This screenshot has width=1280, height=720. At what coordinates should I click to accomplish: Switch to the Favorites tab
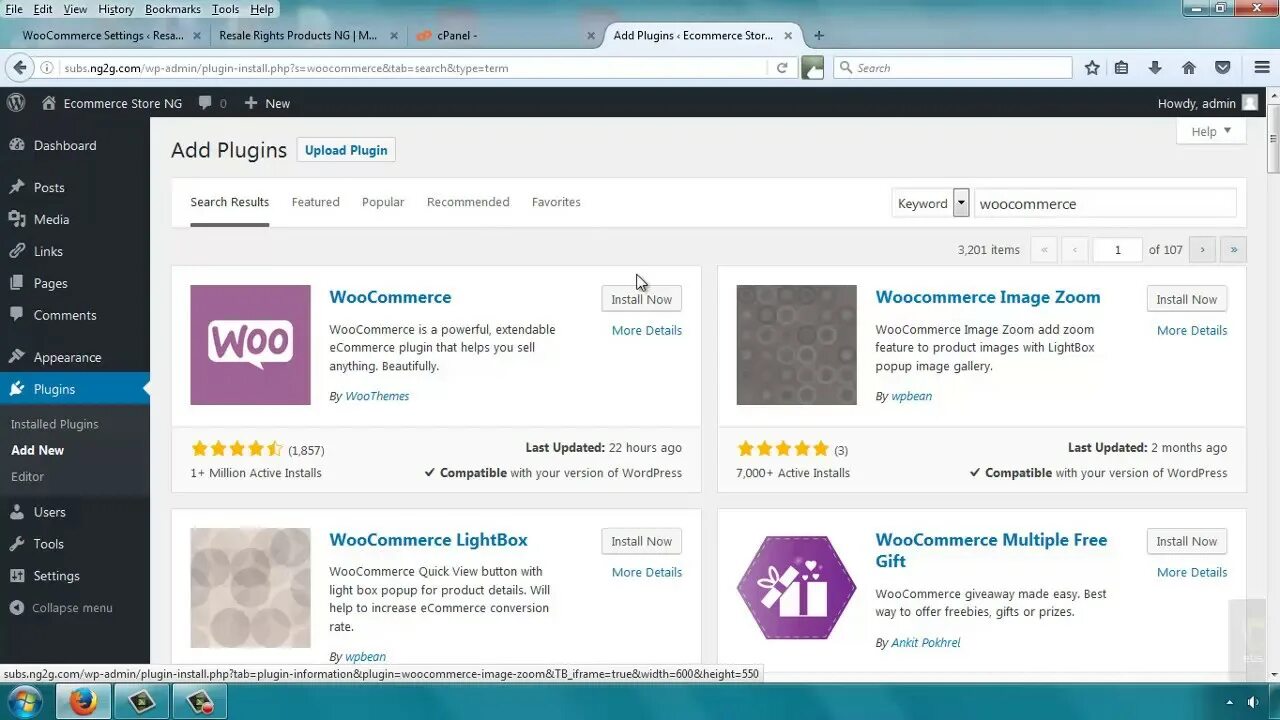[x=556, y=202]
